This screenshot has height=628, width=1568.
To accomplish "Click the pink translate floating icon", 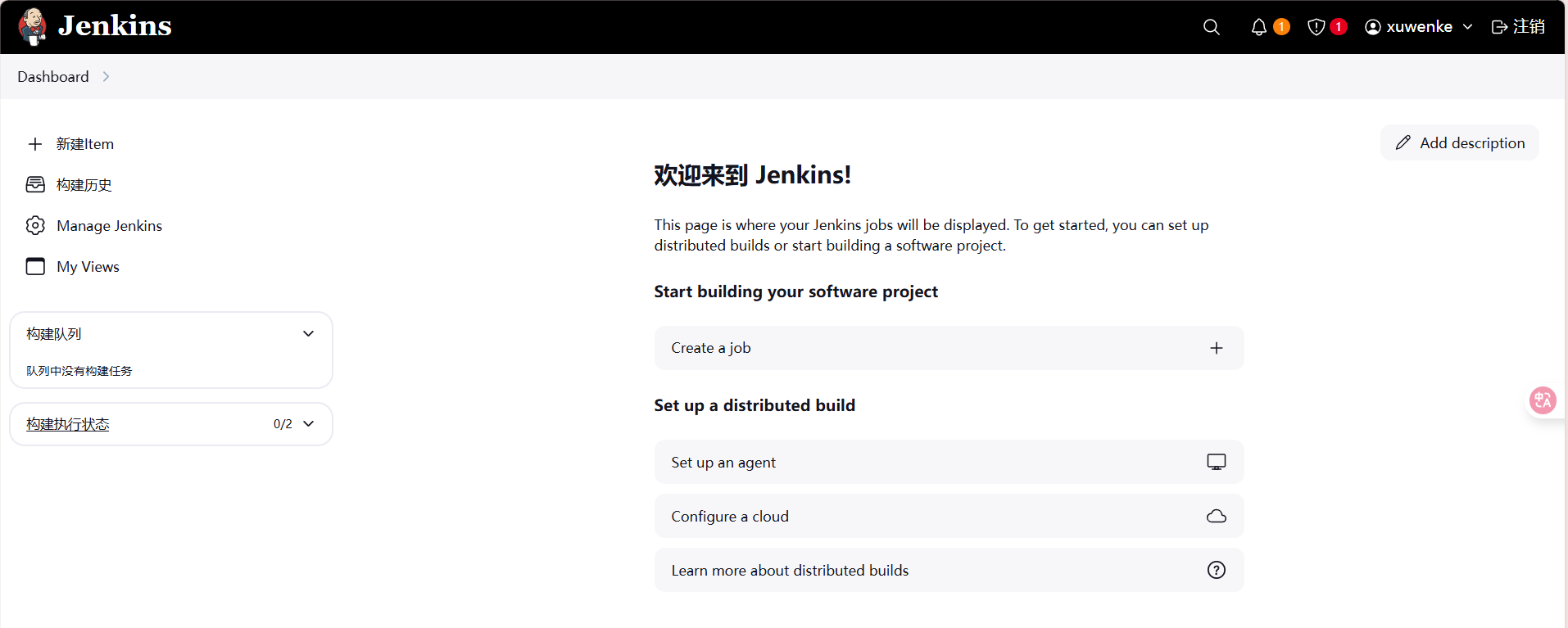I will click(x=1543, y=400).
